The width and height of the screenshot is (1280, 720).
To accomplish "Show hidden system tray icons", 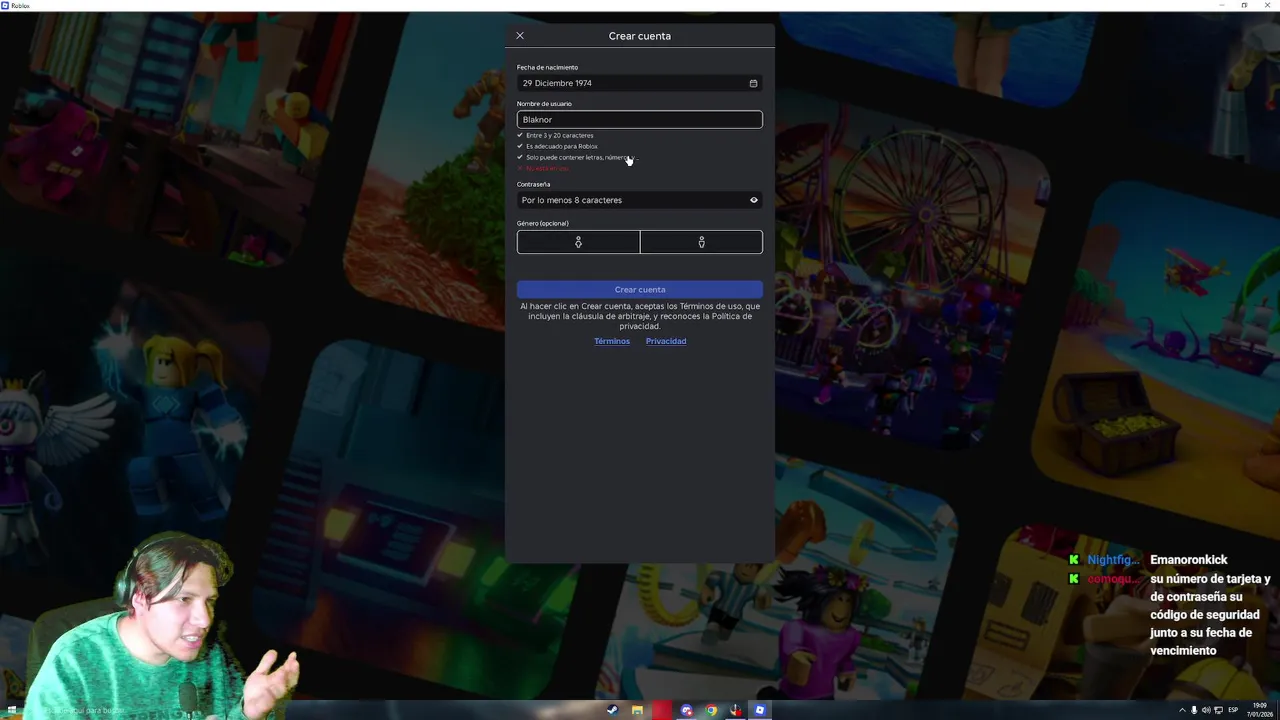I will click(1182, 710).
